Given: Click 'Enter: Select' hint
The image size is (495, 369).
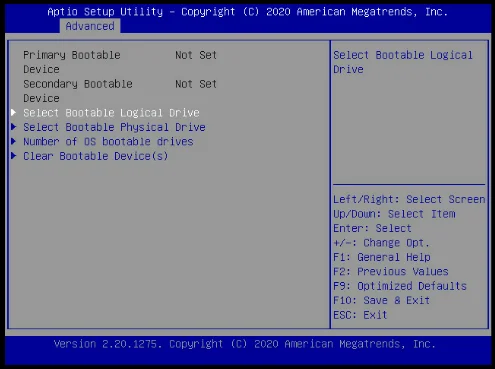Looking at the screenshot, I should (x=372, y=228).
